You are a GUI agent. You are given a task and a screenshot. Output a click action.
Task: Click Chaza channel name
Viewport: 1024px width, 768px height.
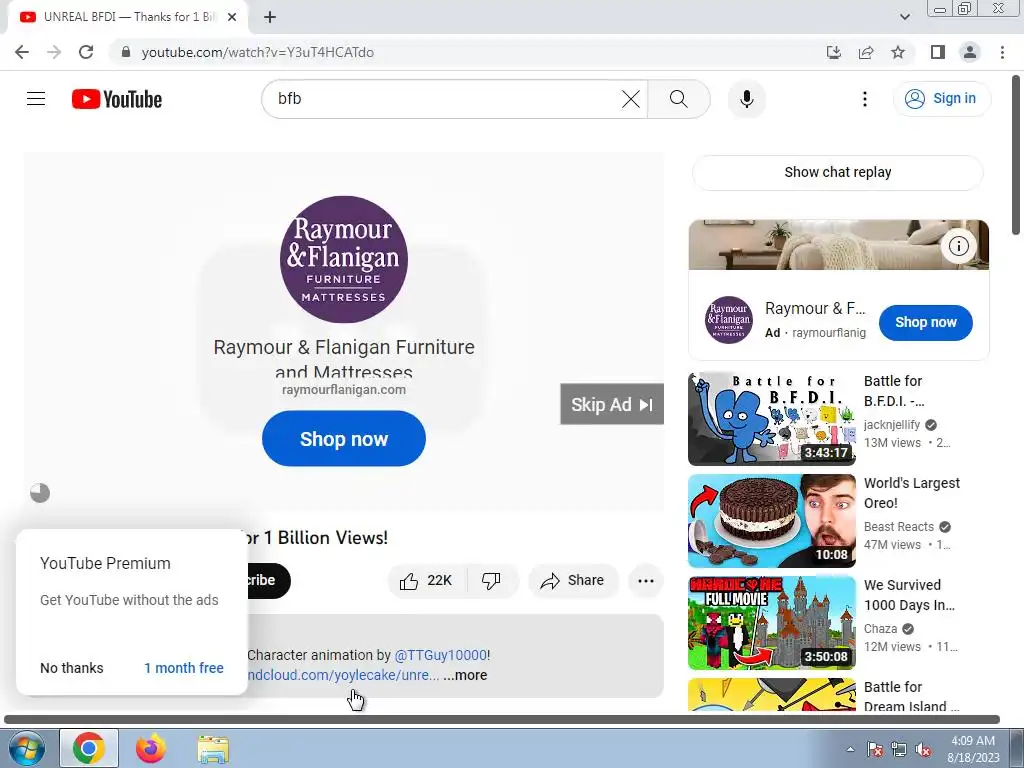pyautogui.click(x=880, y=629)
